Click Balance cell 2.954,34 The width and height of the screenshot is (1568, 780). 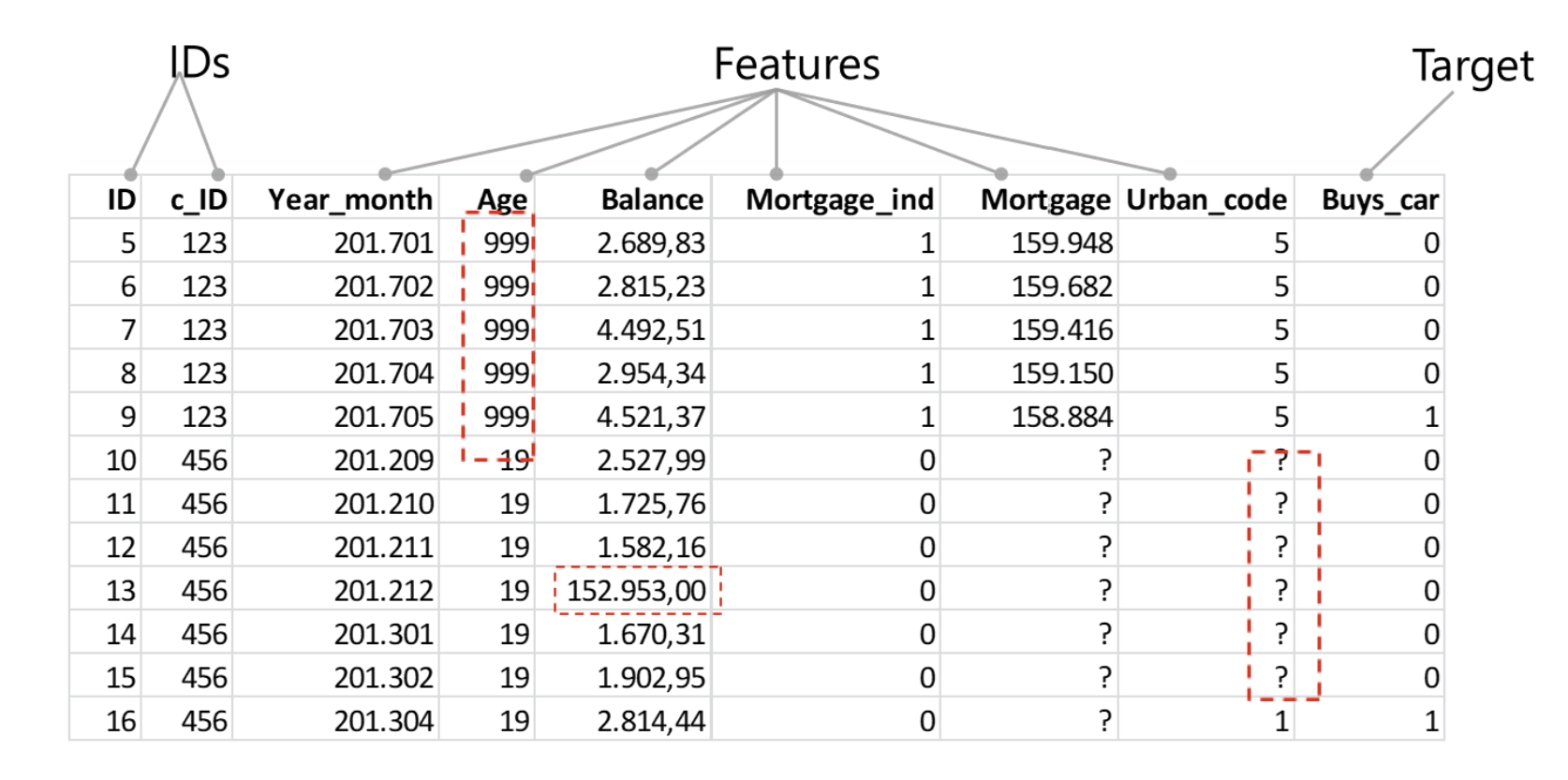pos(651,374)
